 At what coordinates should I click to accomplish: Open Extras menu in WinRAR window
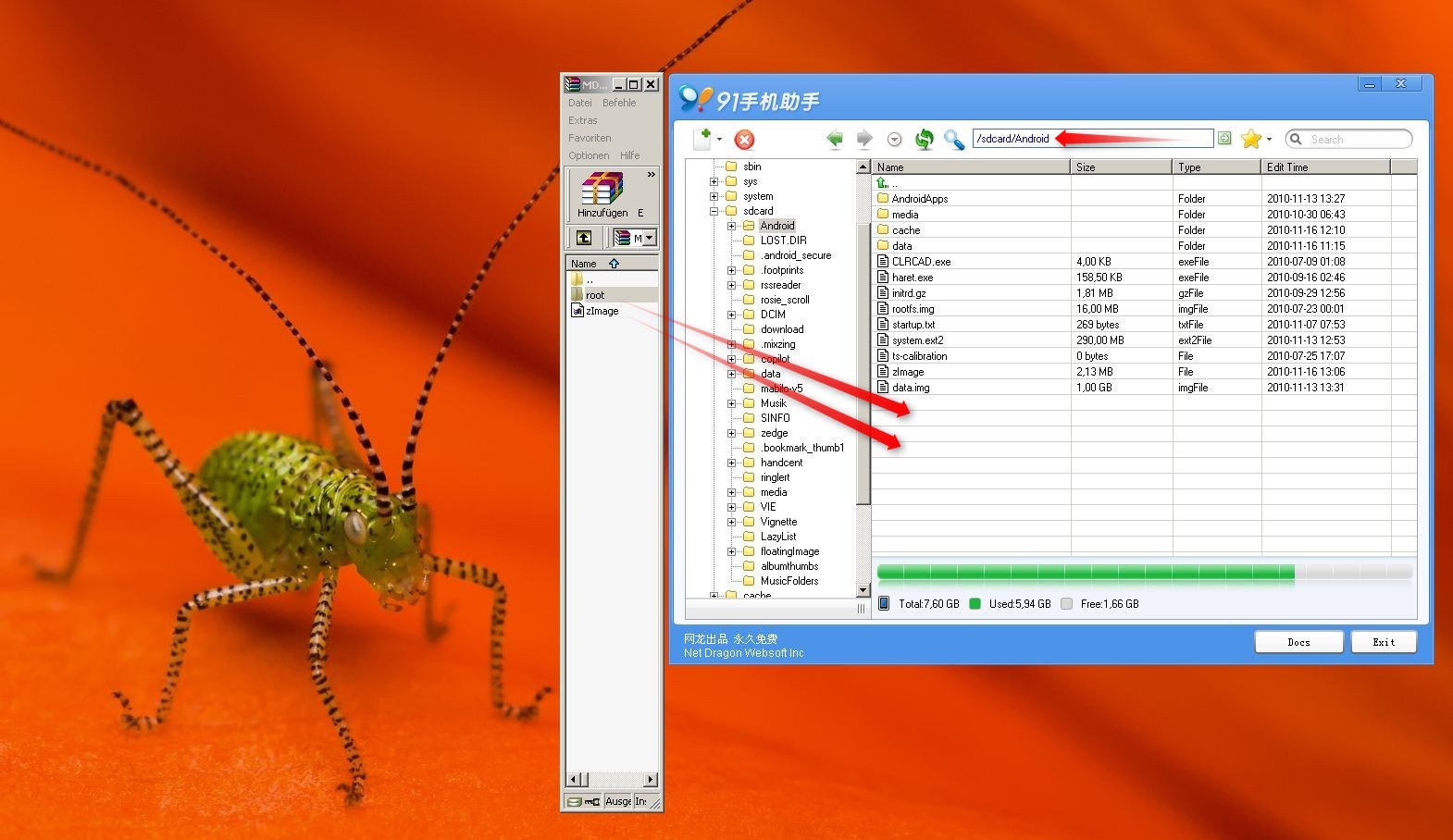click(583, 120)
